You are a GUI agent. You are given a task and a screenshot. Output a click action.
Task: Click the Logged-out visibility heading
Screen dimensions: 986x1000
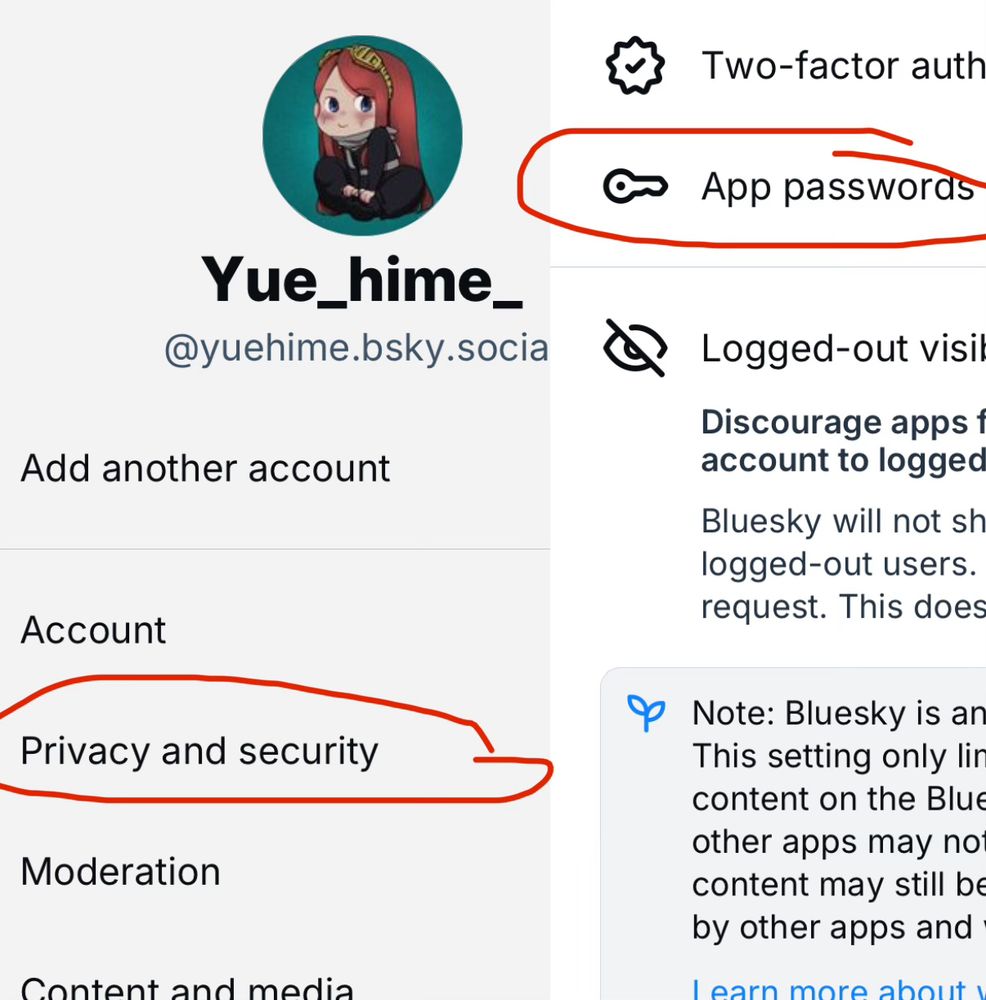843,349
